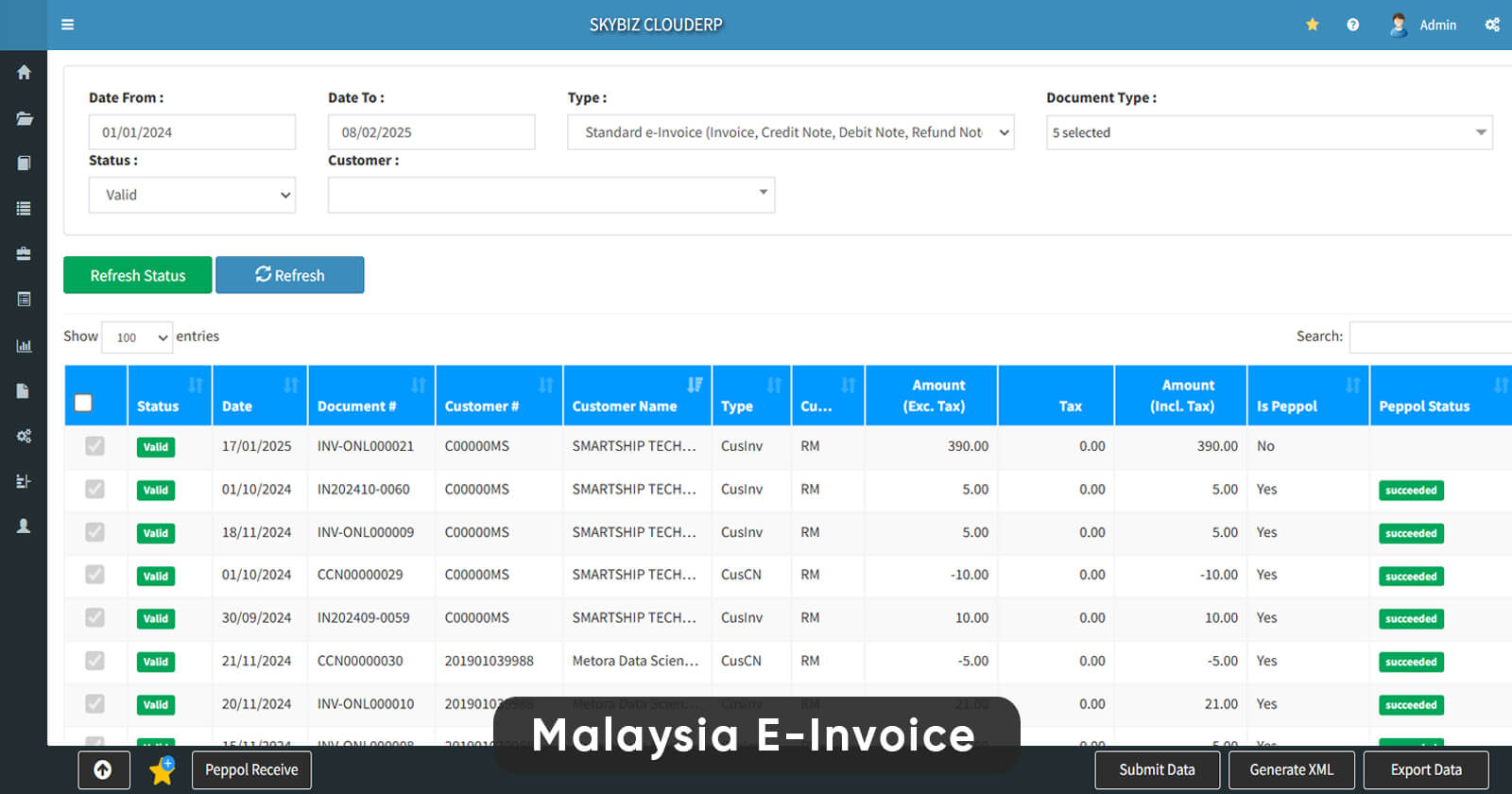Click the favorites star icon in header
1512x794 pixels.
(x=1313, y=25)
